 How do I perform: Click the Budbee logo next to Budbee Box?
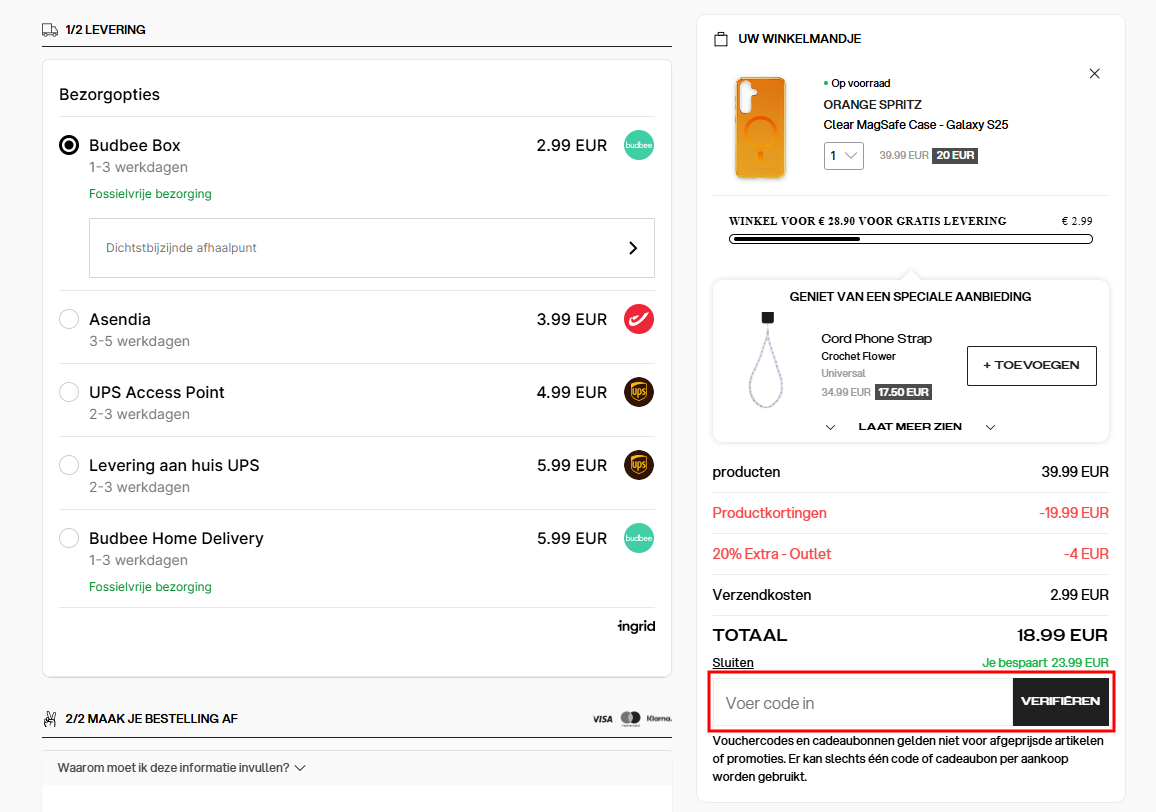(x=639, y=145)
